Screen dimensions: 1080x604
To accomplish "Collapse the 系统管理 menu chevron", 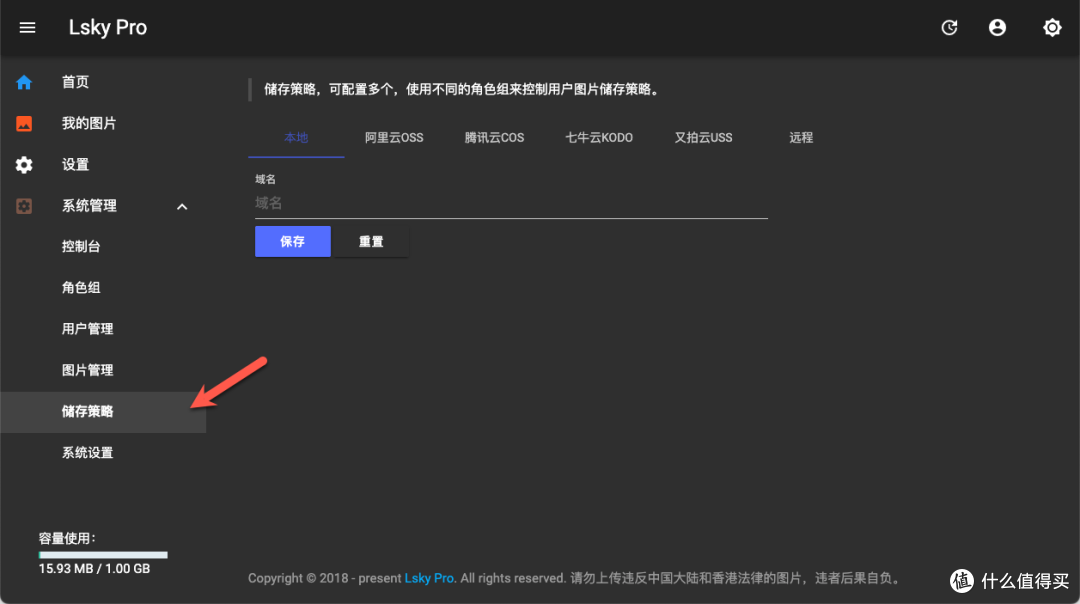I will (x=182, y=207).
